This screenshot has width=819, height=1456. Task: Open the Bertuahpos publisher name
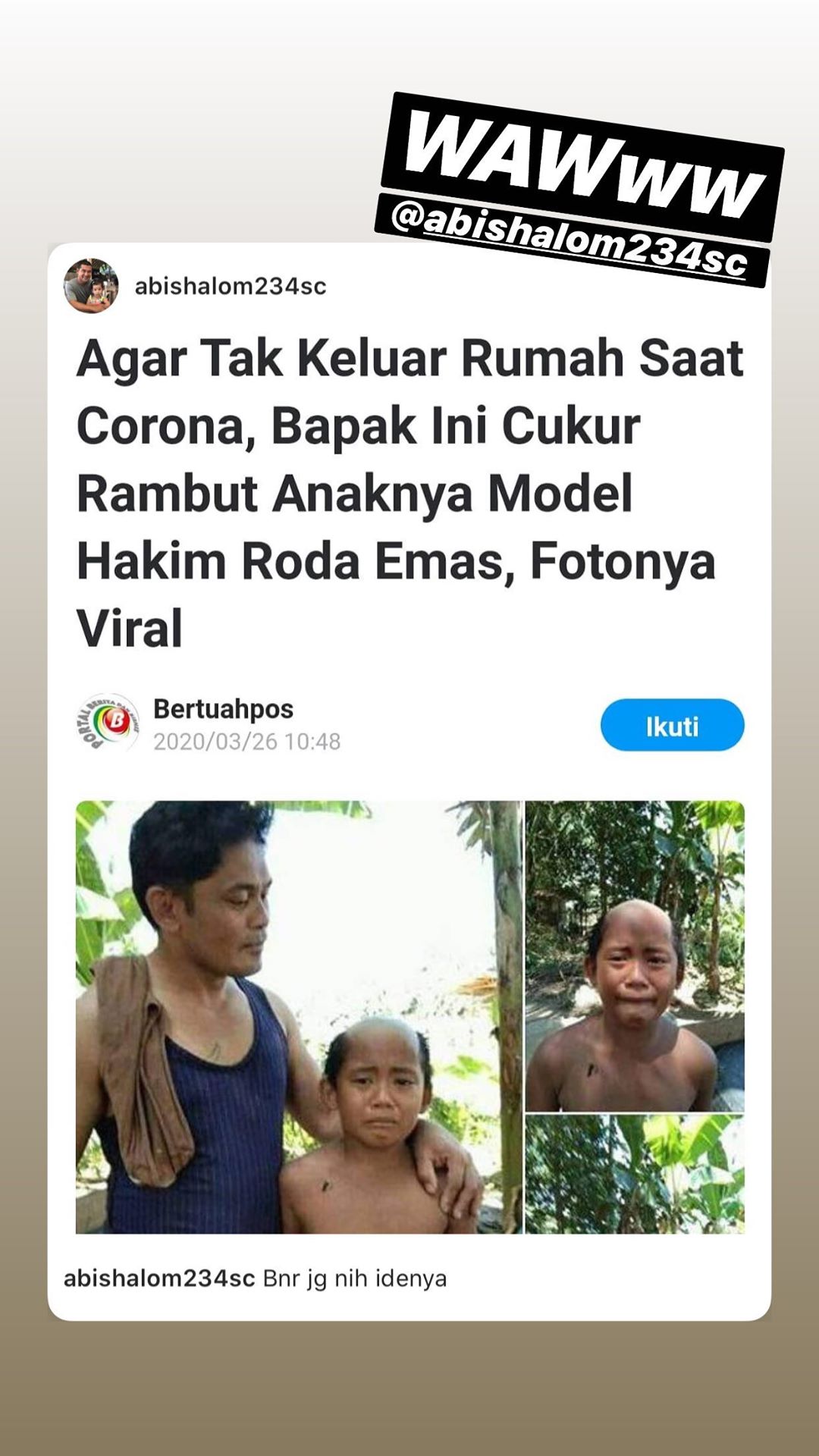click(x=223, y=709)
